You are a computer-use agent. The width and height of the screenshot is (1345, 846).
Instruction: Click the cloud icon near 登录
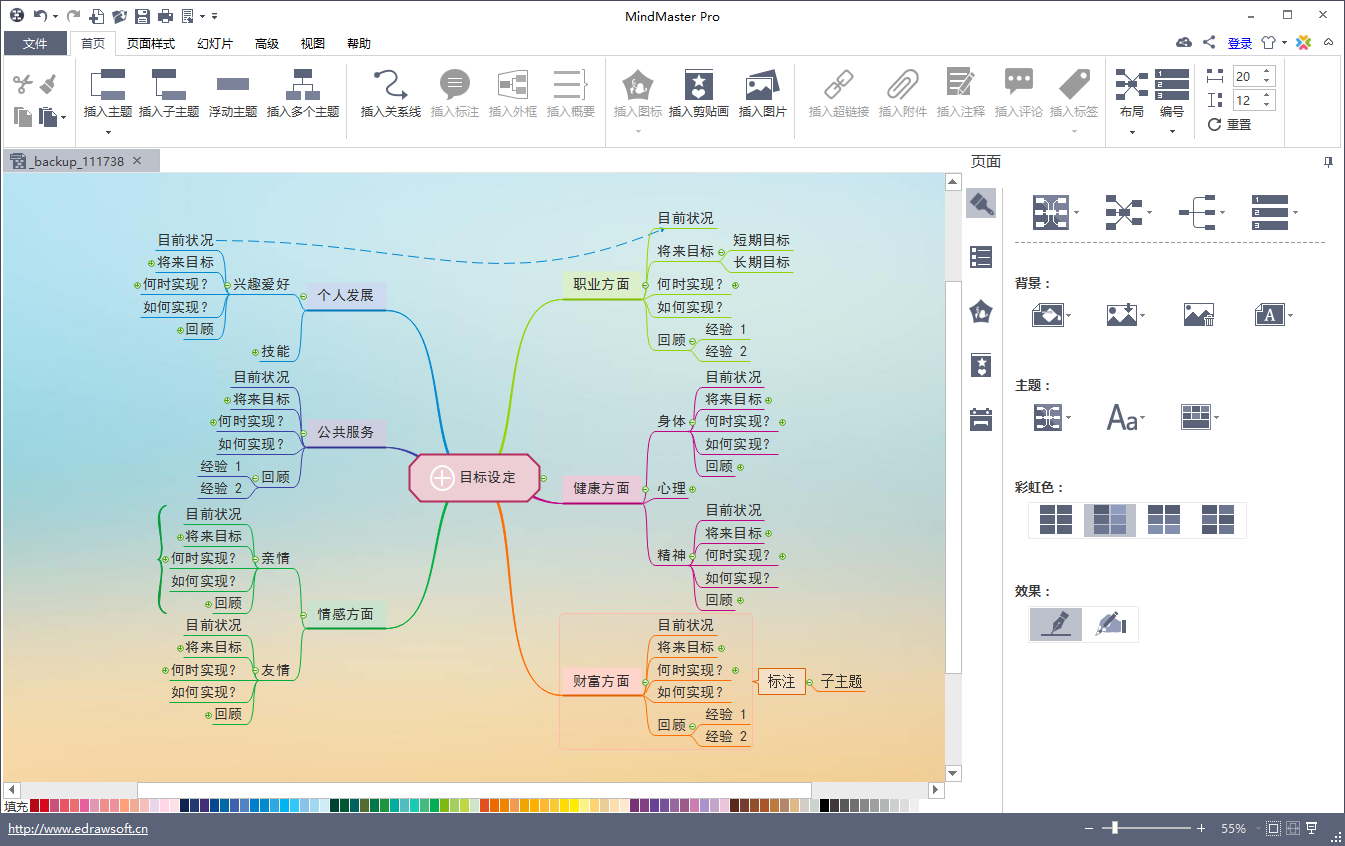click(1184, 43)
